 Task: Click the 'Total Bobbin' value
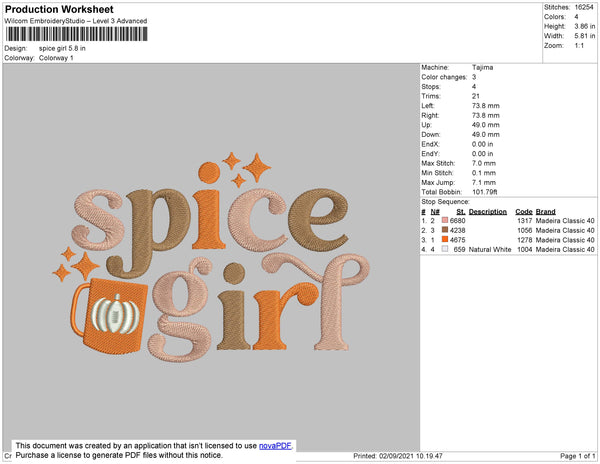(x=485, y=190)
